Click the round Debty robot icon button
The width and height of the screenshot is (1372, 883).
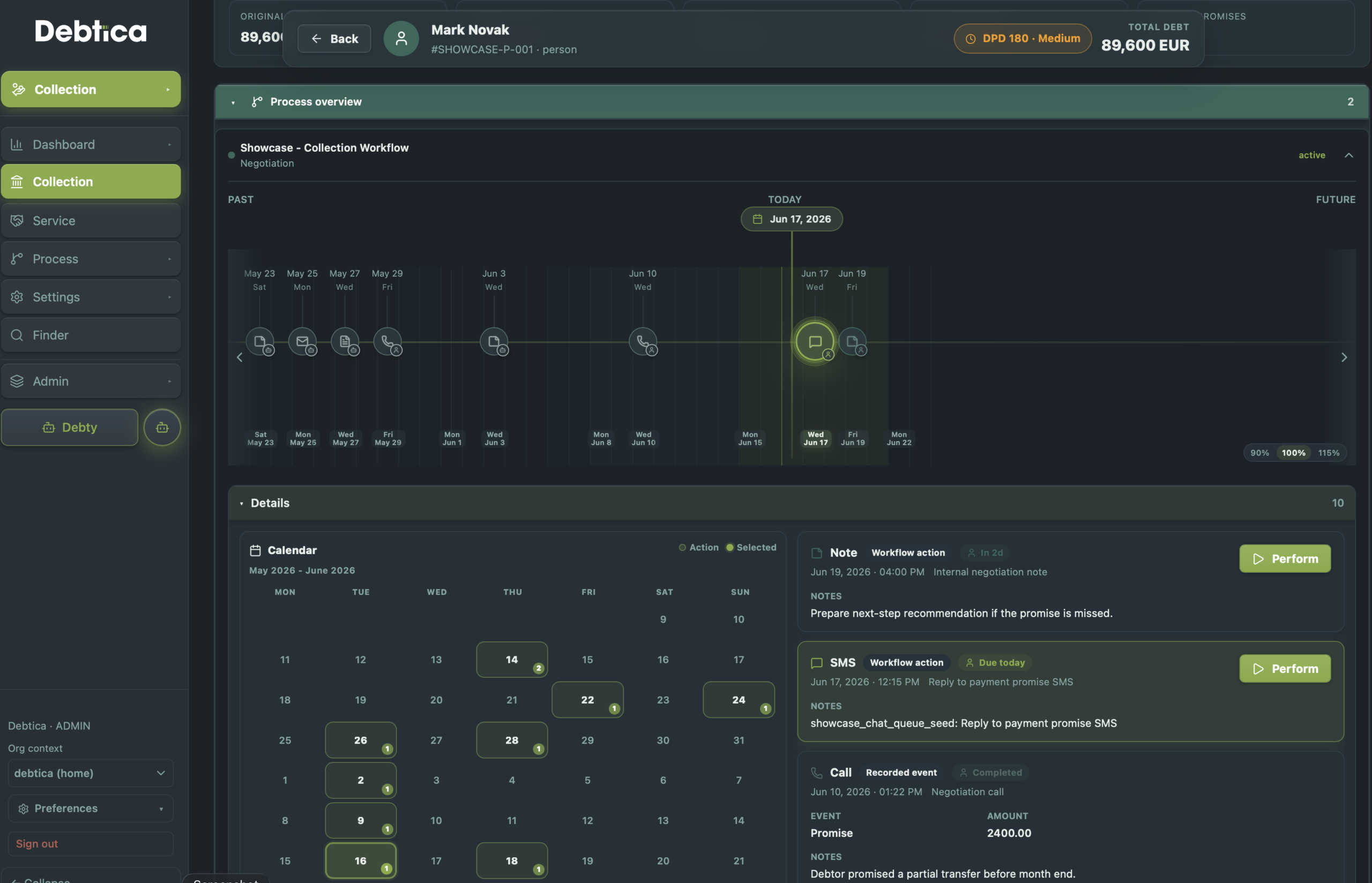tap(162, 427)
